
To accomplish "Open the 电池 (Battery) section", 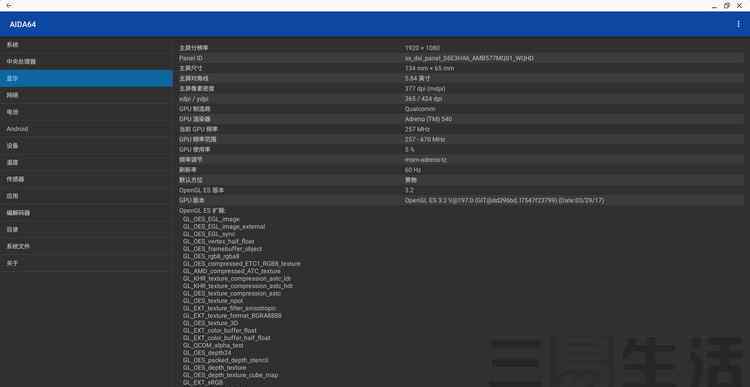I will [x=86, y=112].
